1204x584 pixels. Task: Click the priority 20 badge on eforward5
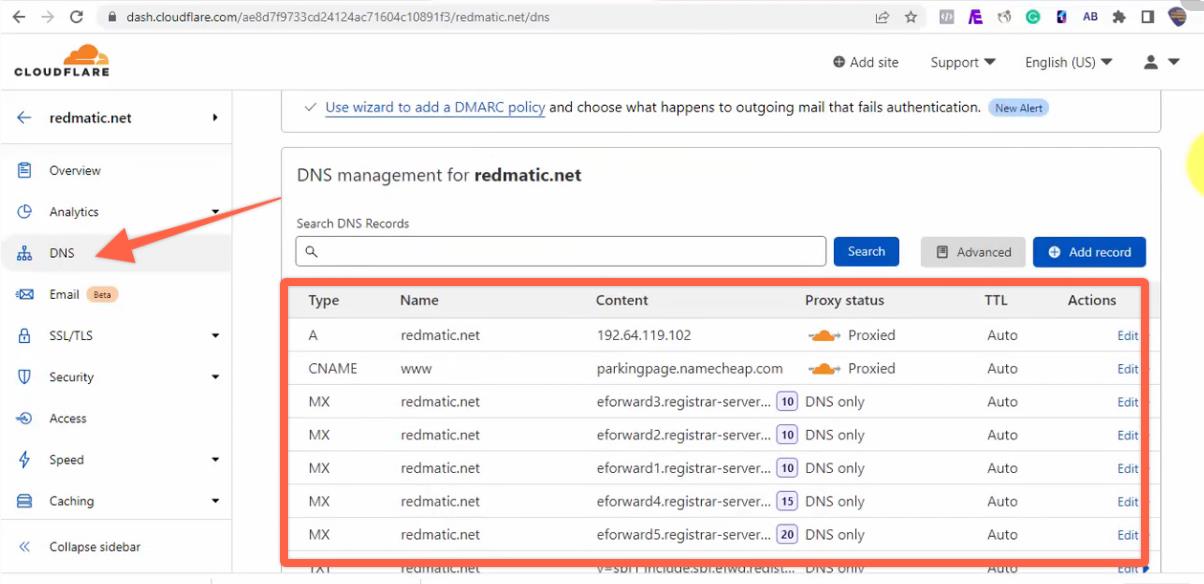(787, 534)
